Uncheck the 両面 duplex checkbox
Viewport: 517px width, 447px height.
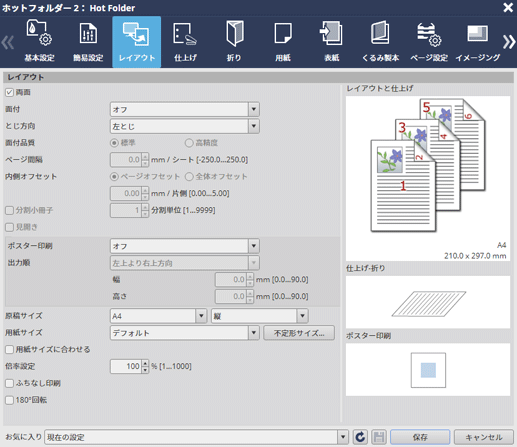click(9, 92)
